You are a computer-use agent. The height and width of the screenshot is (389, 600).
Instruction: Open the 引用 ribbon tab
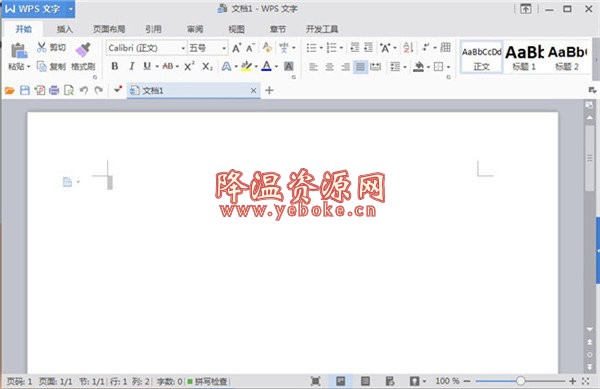153,29
